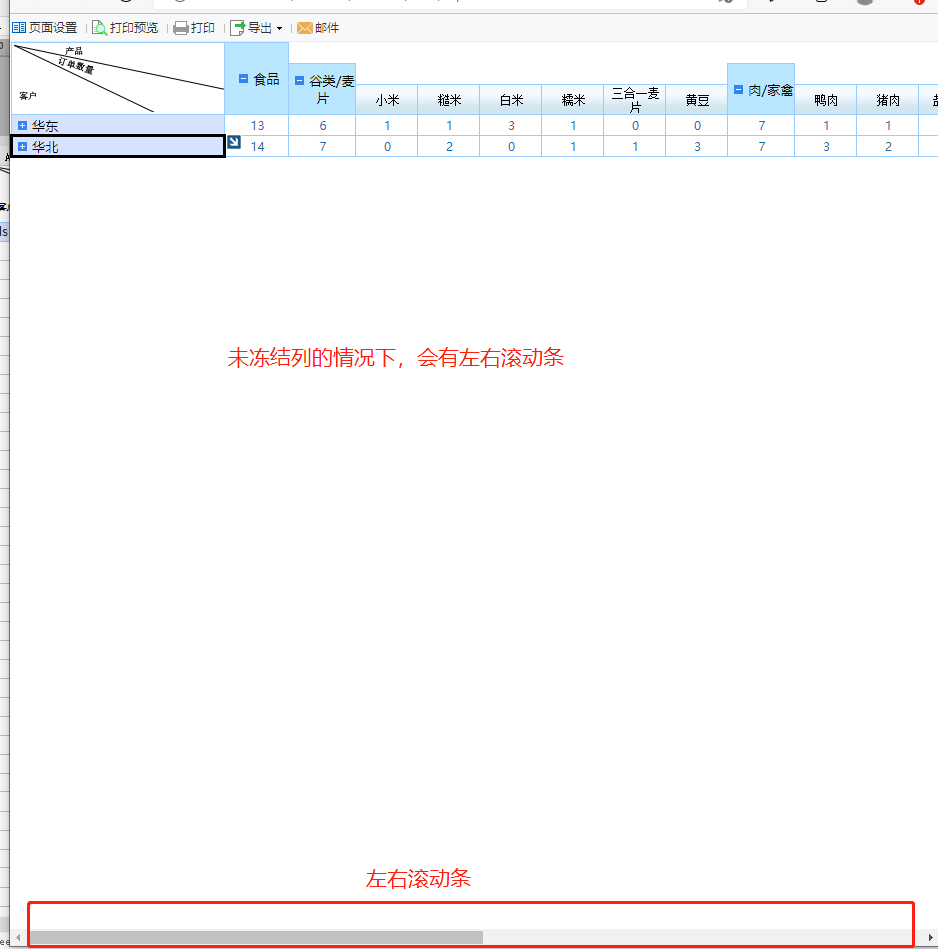Click the 华东 食品 value 13
The height and width of the screenshot is (949, 938).
pyautogui.click(x=257, y=125)
